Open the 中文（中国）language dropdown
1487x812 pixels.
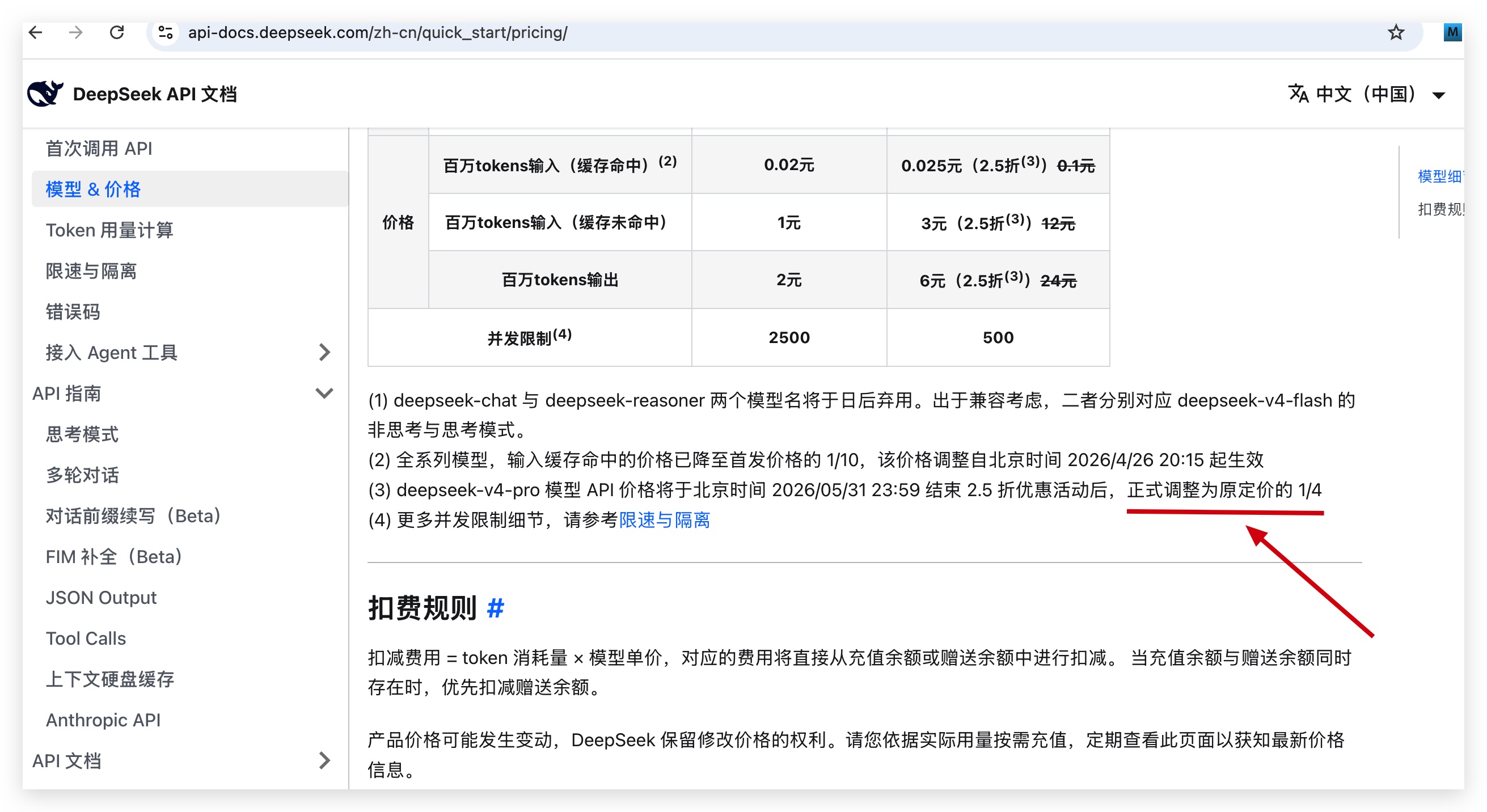click(x=1368, y=94)
